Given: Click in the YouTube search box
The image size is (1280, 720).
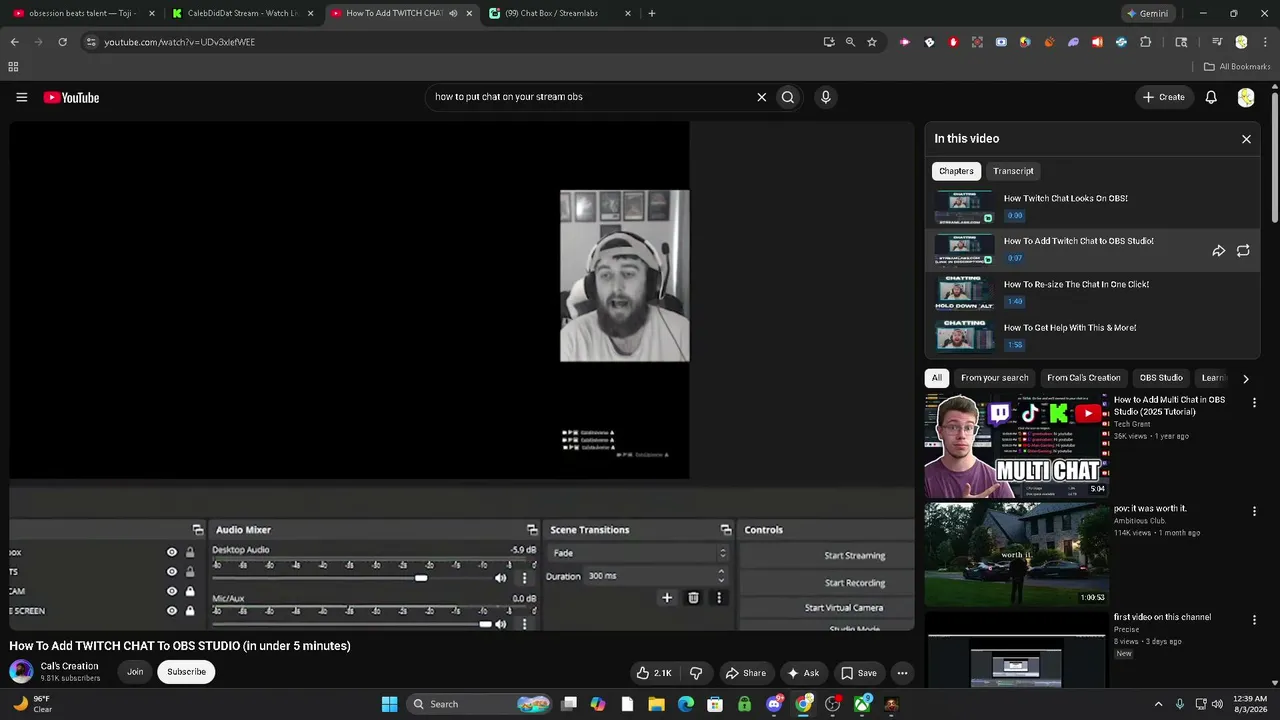Looking at the screenshot, I should coord(590,97).
